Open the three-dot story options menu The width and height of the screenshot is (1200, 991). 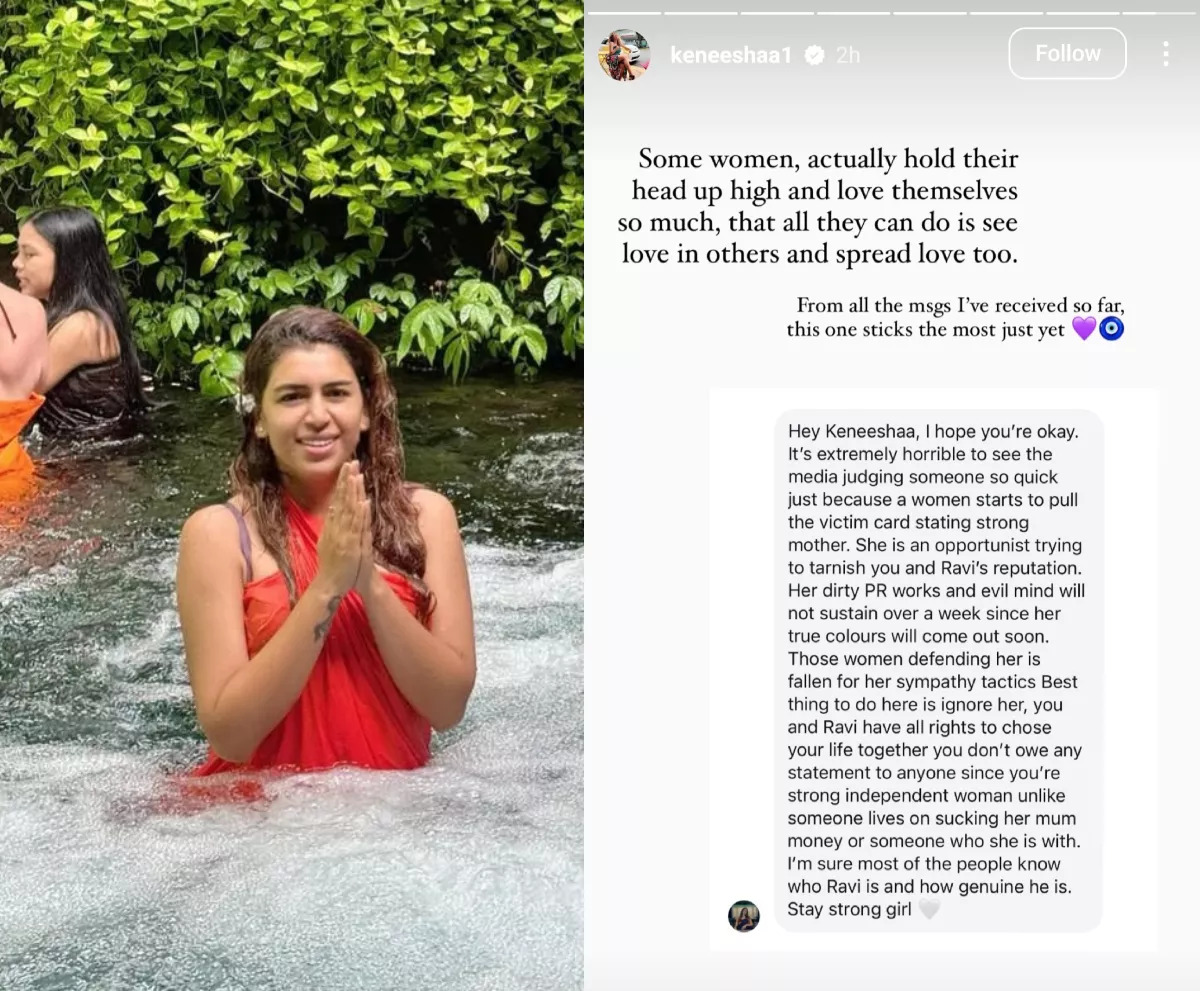pos(1165,54)
